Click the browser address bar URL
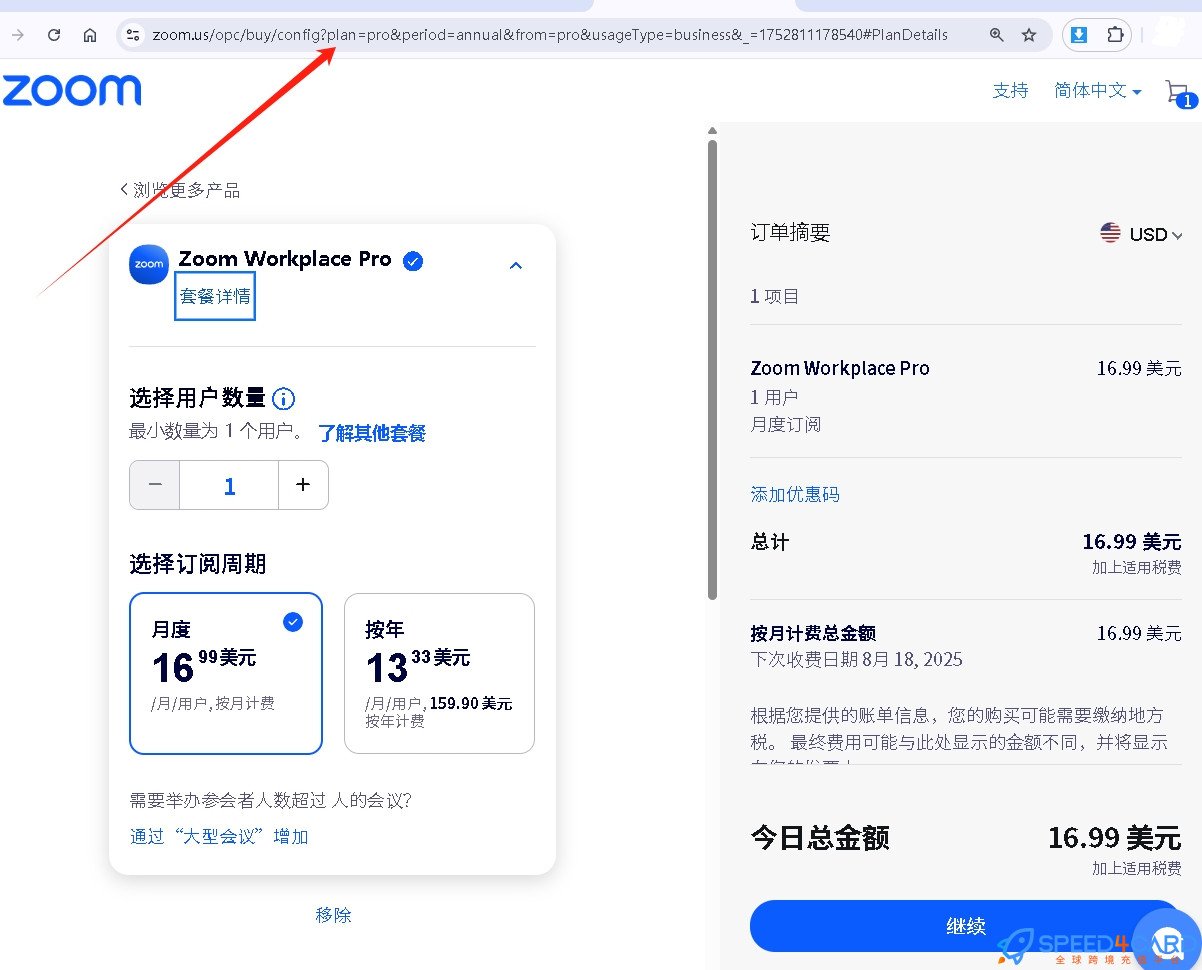This screenshot has height=970, width=1202. [x=550, y=35]
